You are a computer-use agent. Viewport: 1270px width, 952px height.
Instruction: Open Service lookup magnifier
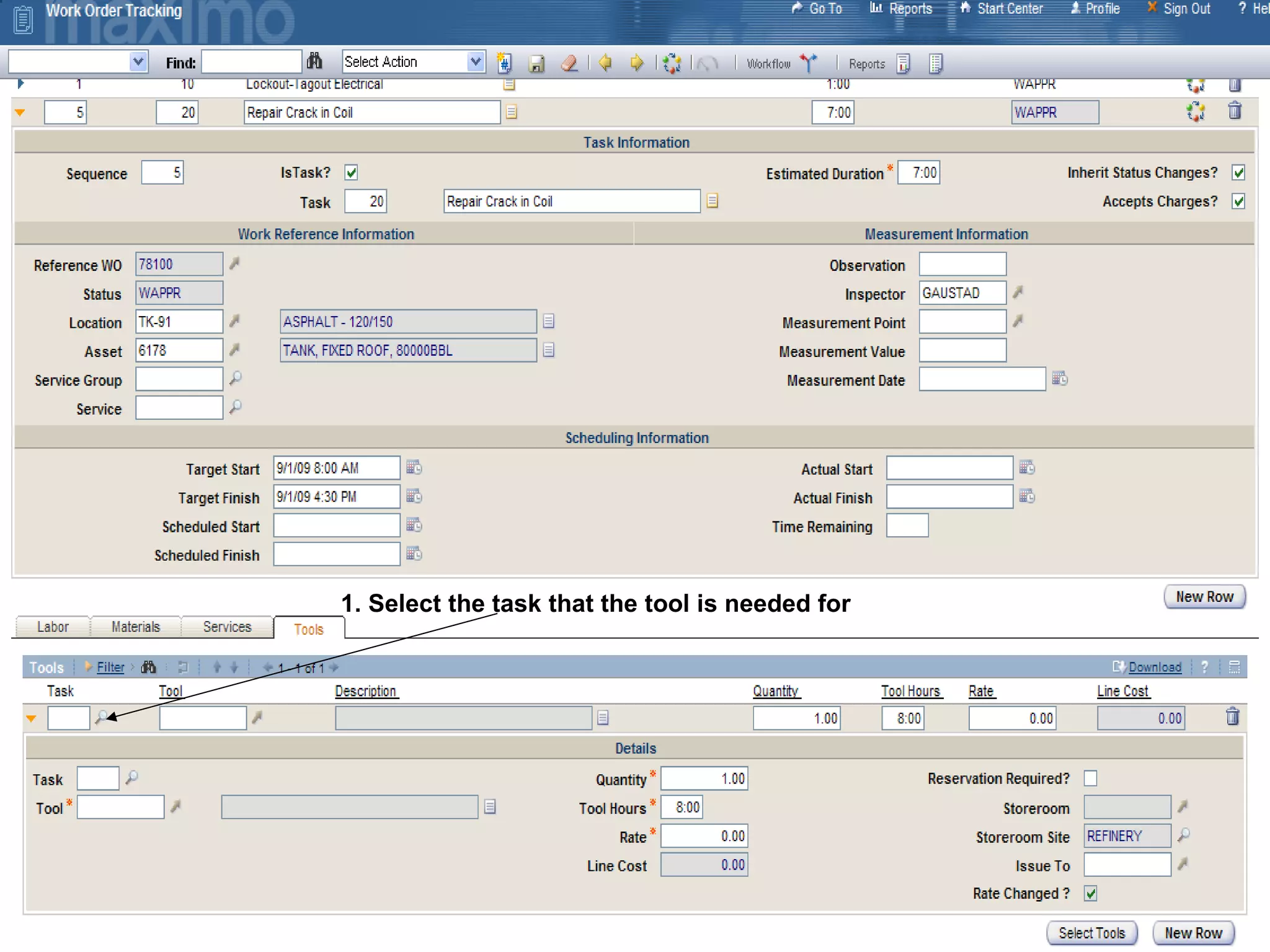pyautogui.click(x=236, y=407)
